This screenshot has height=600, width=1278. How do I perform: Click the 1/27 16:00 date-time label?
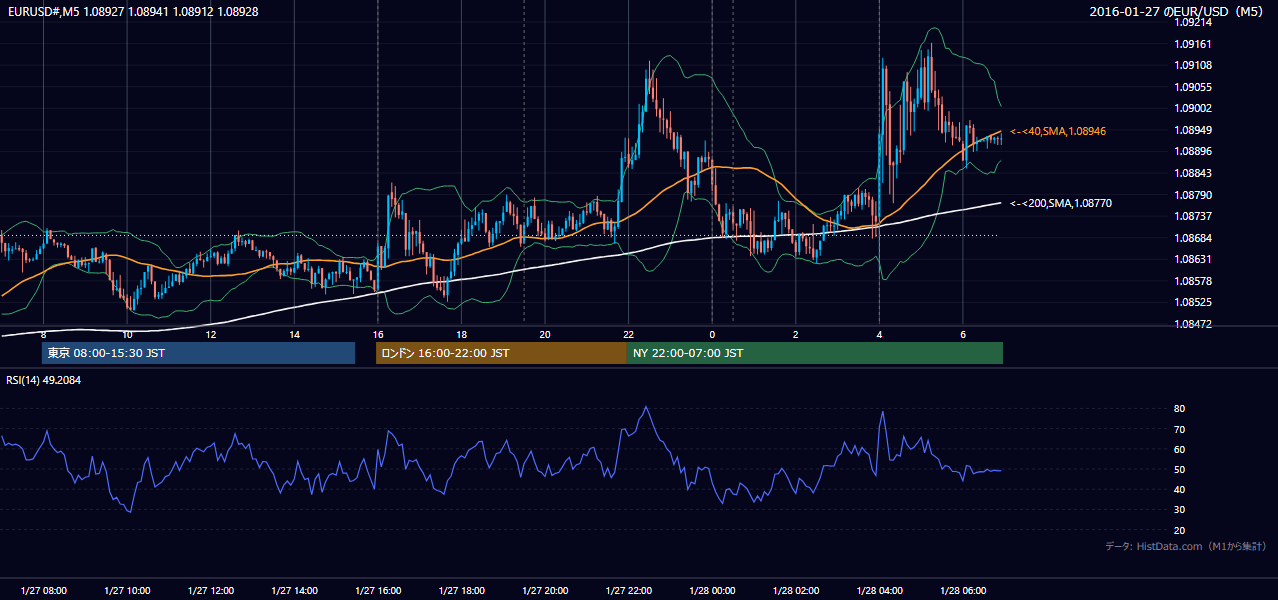(x=378, y=591)
